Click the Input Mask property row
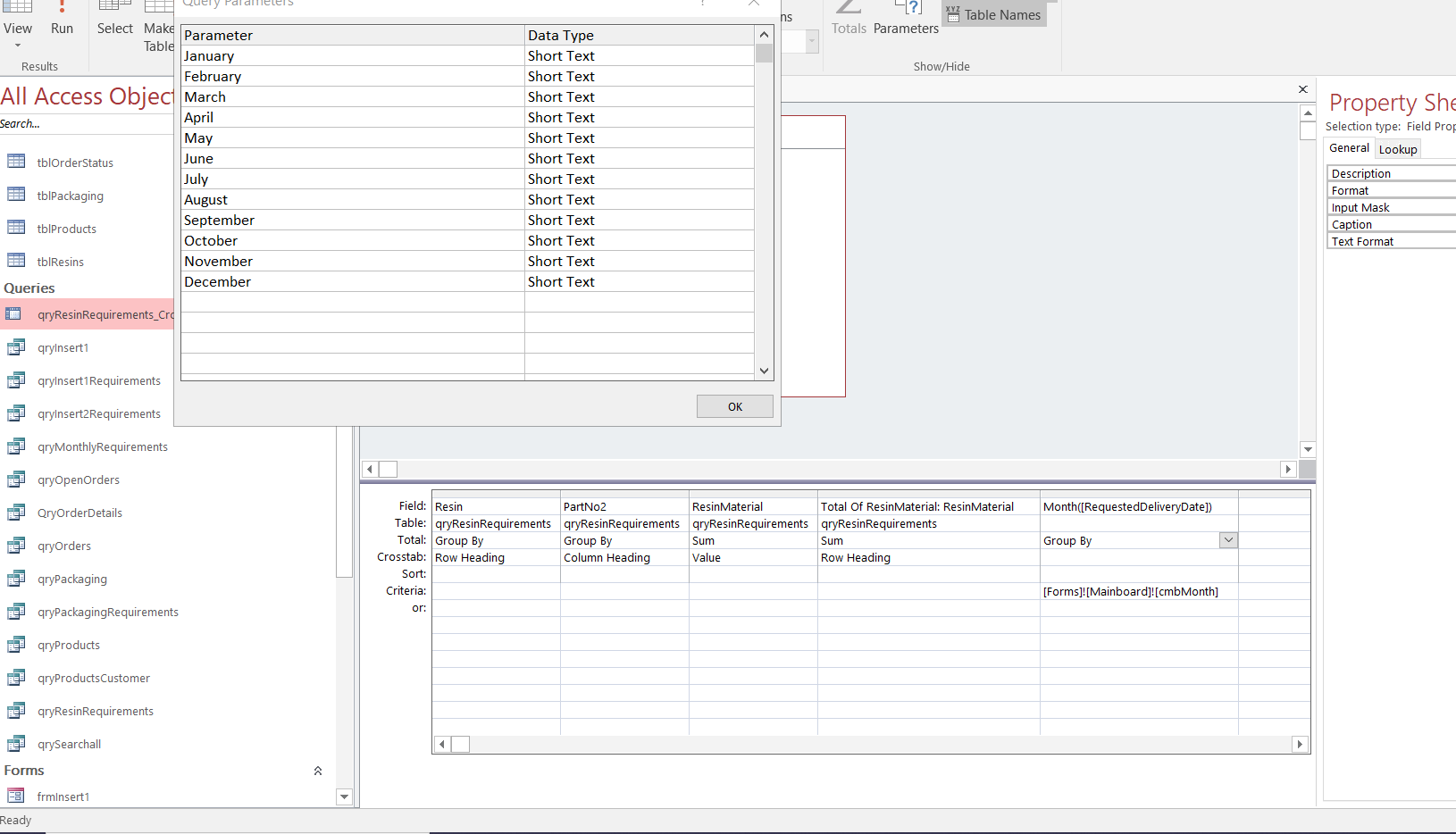Image resolution: width=1456 pixels, height=834 pixels. [1392, 207]
